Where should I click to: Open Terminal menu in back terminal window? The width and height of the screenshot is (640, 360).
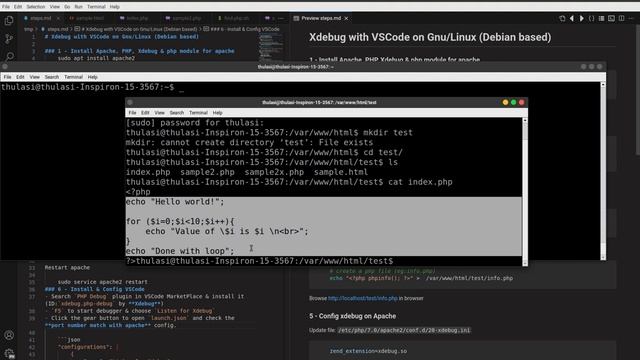[x=73, y=77]
